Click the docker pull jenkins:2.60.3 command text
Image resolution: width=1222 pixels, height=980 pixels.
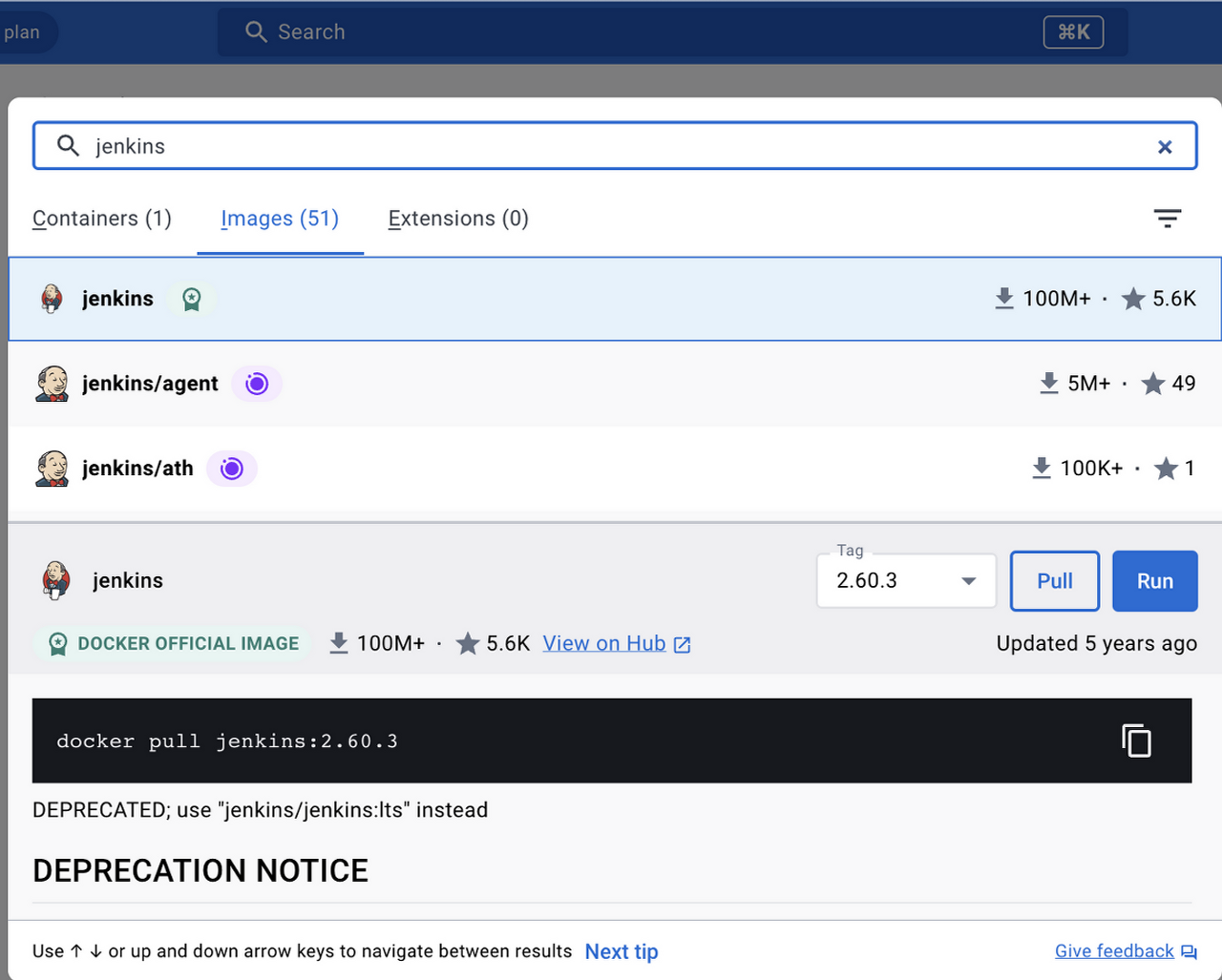(x=227, y=741)
